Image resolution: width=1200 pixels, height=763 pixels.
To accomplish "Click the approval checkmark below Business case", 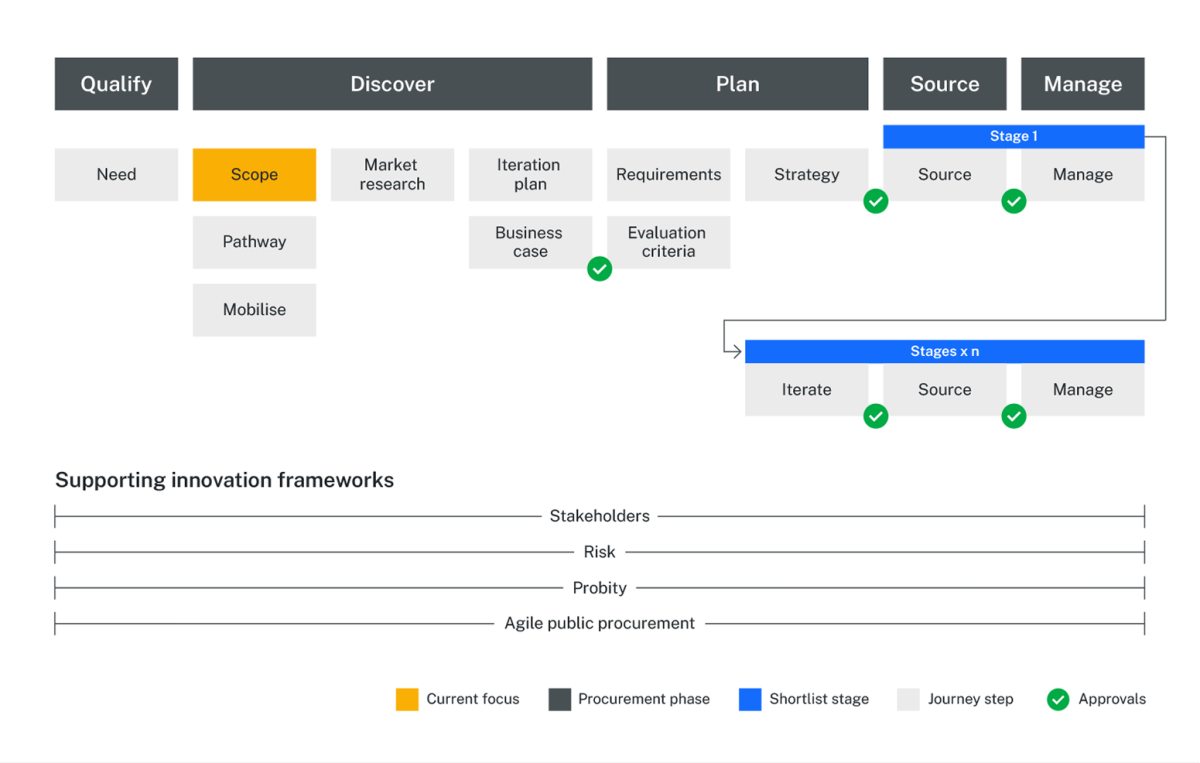I will coord(599,269).
